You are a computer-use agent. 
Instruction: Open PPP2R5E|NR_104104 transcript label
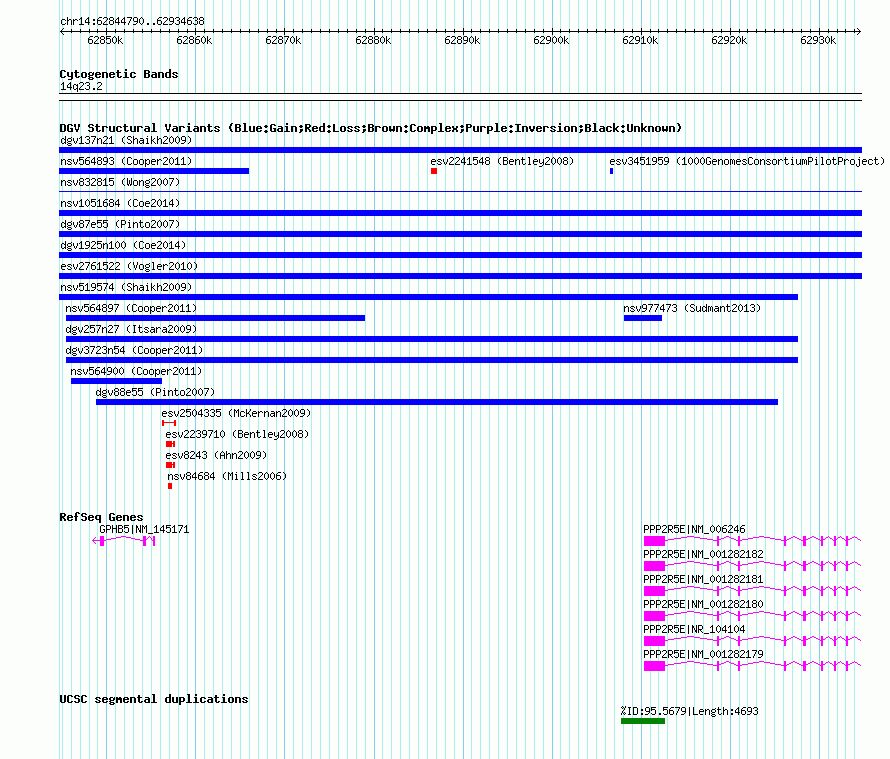click(x=694, y=629)
